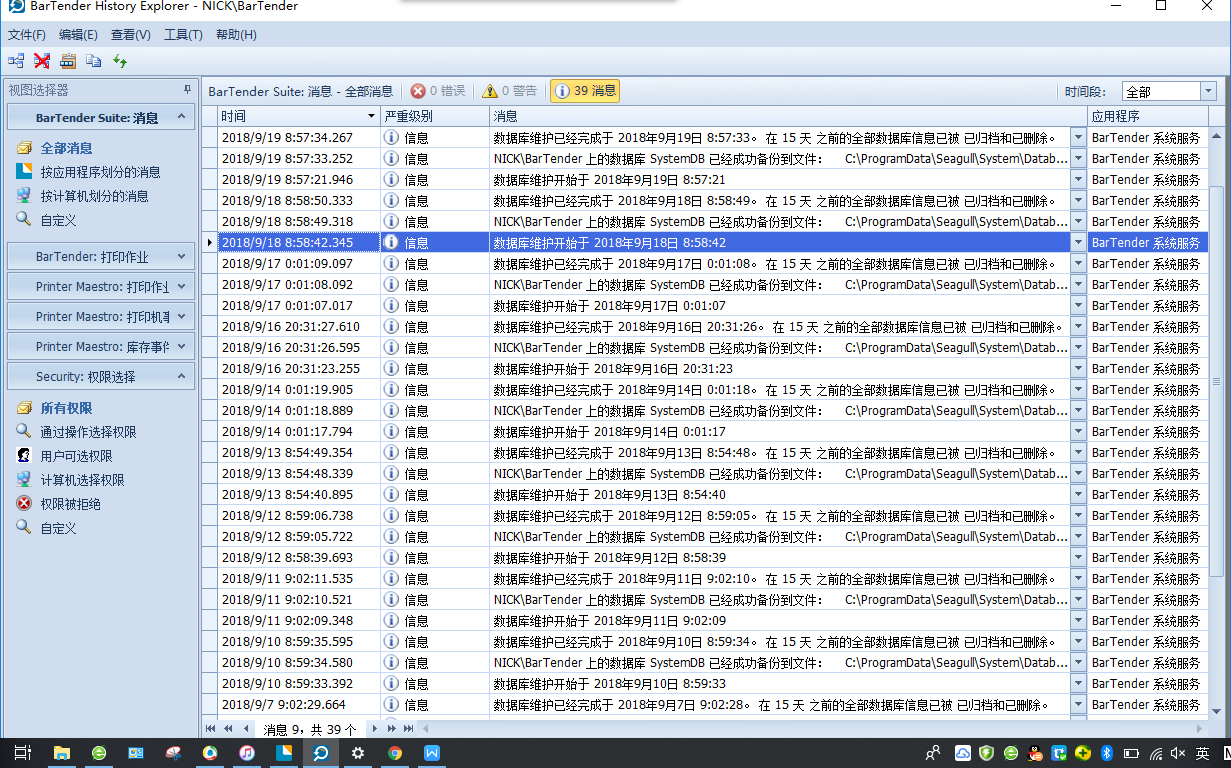Pin the 视图选择器 panel
1231x768 pixels.
tap(187, 90)
